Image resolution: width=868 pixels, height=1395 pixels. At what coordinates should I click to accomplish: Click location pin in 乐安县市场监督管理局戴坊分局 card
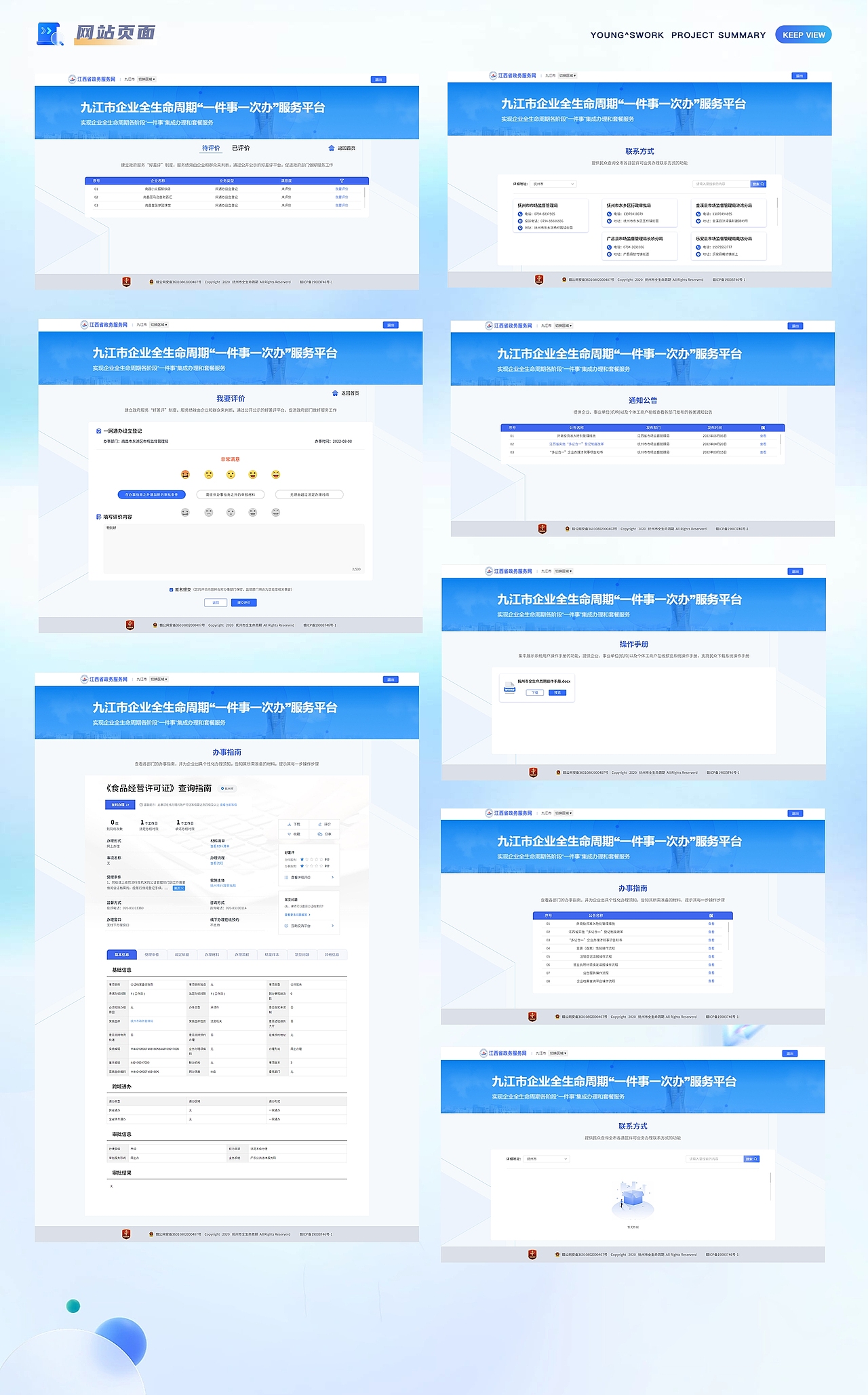tap(698, 254)
